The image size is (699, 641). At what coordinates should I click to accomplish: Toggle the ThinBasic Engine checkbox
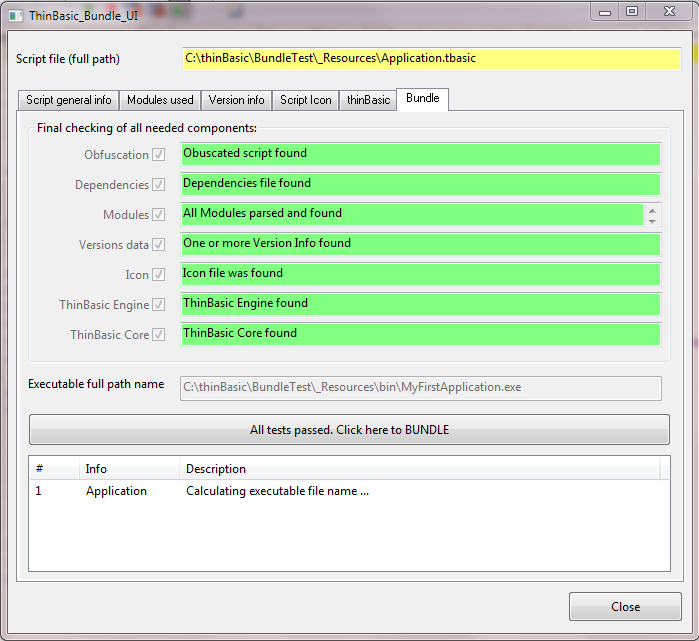pyautogui.click(x=158, y=305)
